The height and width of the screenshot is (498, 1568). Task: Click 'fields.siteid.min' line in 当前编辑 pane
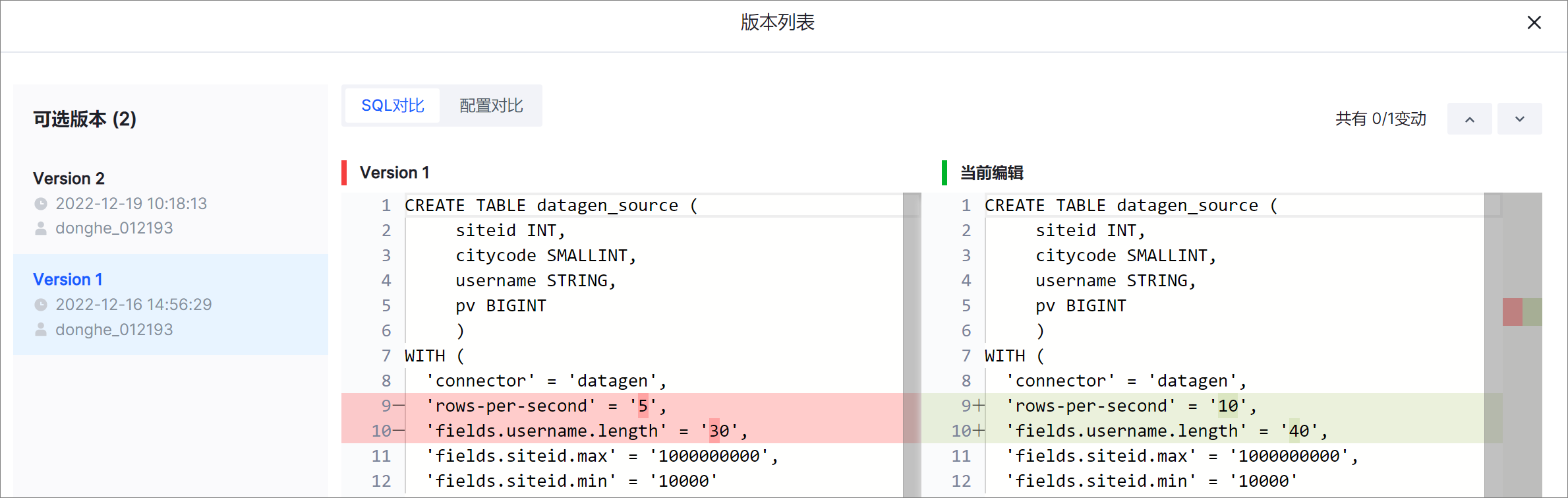(x=1151, y=481)
